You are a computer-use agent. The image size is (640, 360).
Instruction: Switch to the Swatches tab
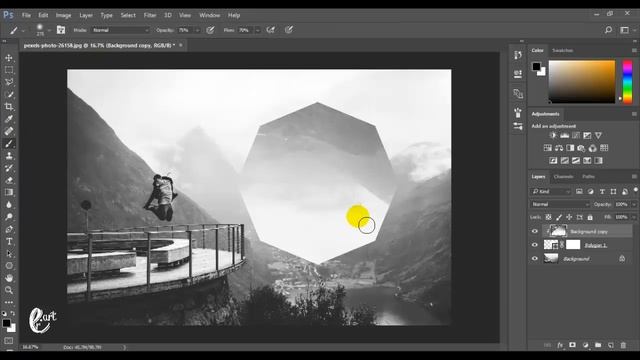[562, 51]
